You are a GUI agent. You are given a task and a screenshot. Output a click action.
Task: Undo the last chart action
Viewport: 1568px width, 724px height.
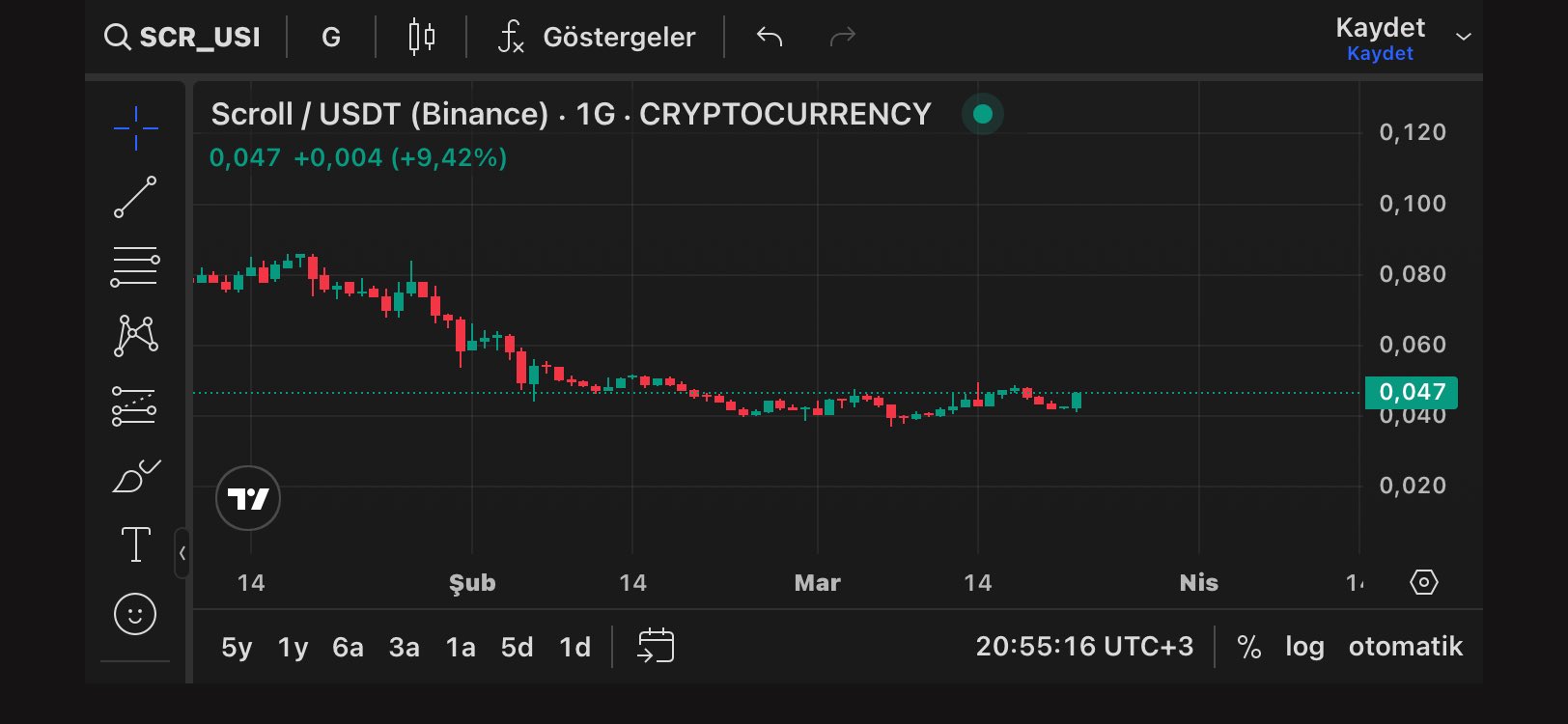(770, 38)
